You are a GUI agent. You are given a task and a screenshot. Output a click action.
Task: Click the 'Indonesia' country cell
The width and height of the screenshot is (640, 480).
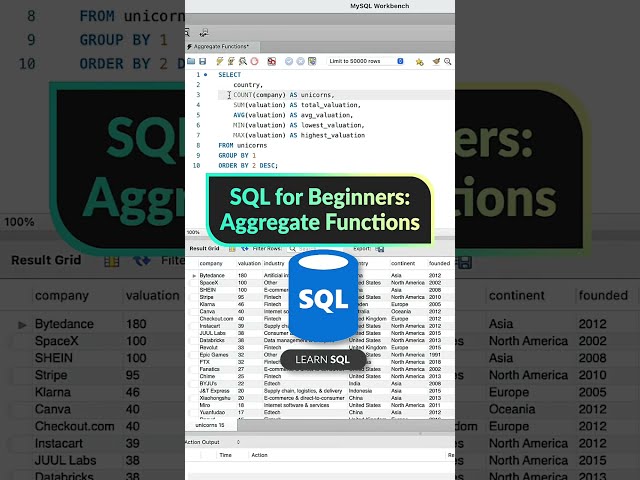[360, 391]
